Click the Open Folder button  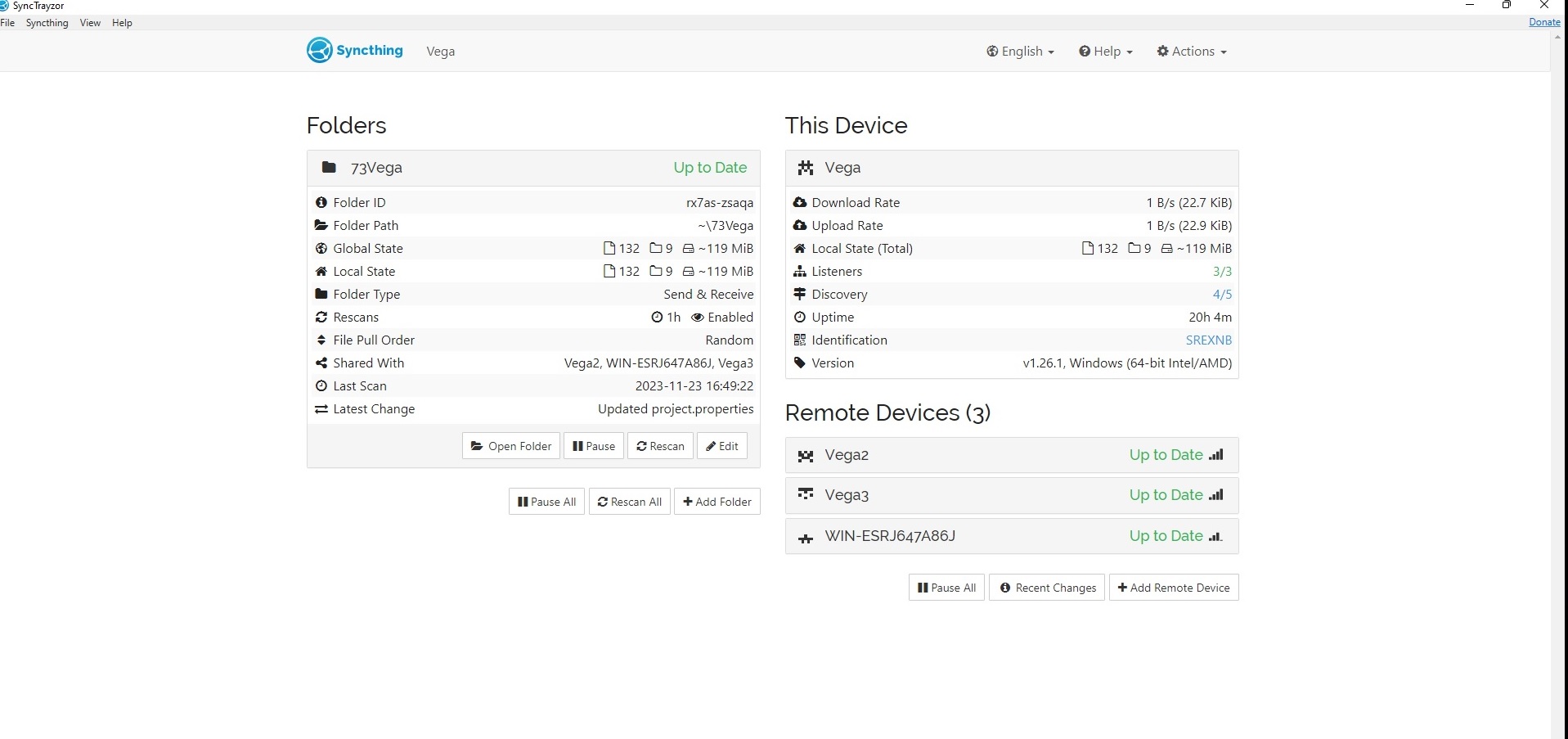[511, 446]
